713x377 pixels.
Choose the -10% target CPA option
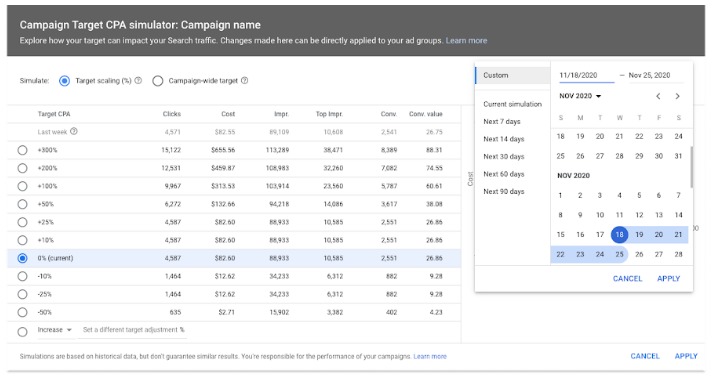tap(22, 276)
